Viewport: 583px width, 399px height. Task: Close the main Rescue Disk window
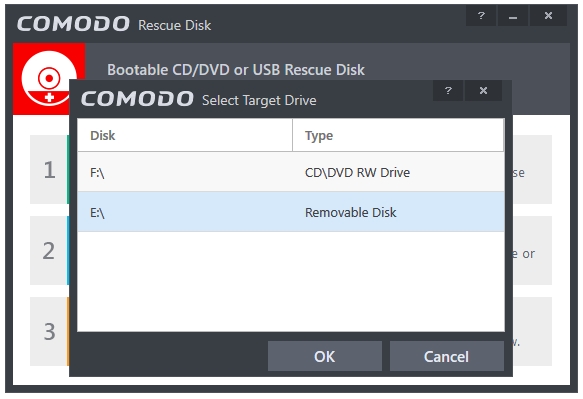coord(548,16)
